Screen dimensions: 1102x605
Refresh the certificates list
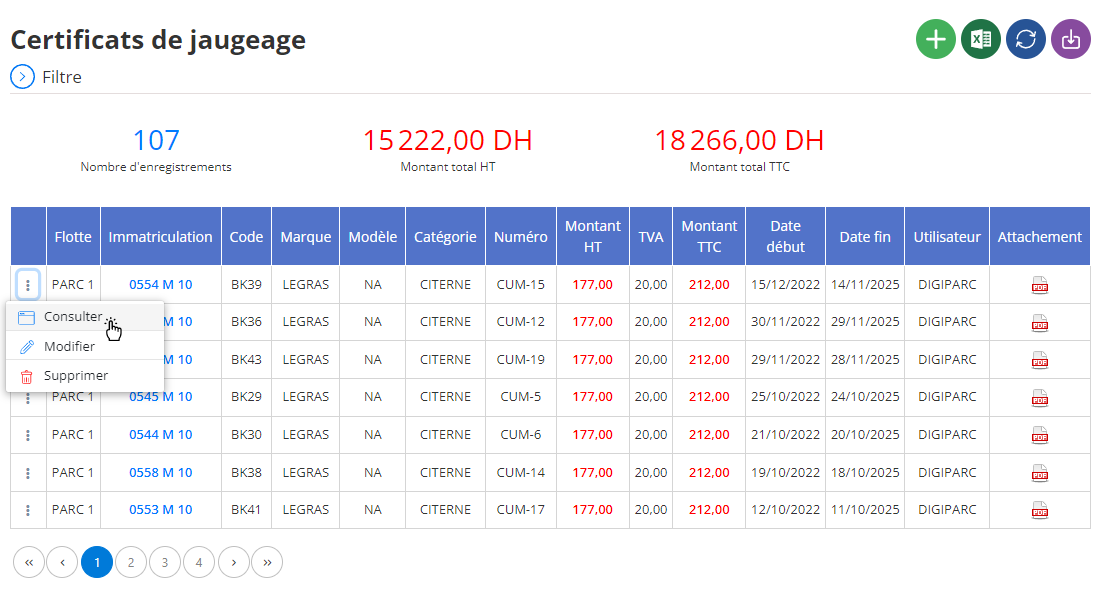[x=1025, y=39]
